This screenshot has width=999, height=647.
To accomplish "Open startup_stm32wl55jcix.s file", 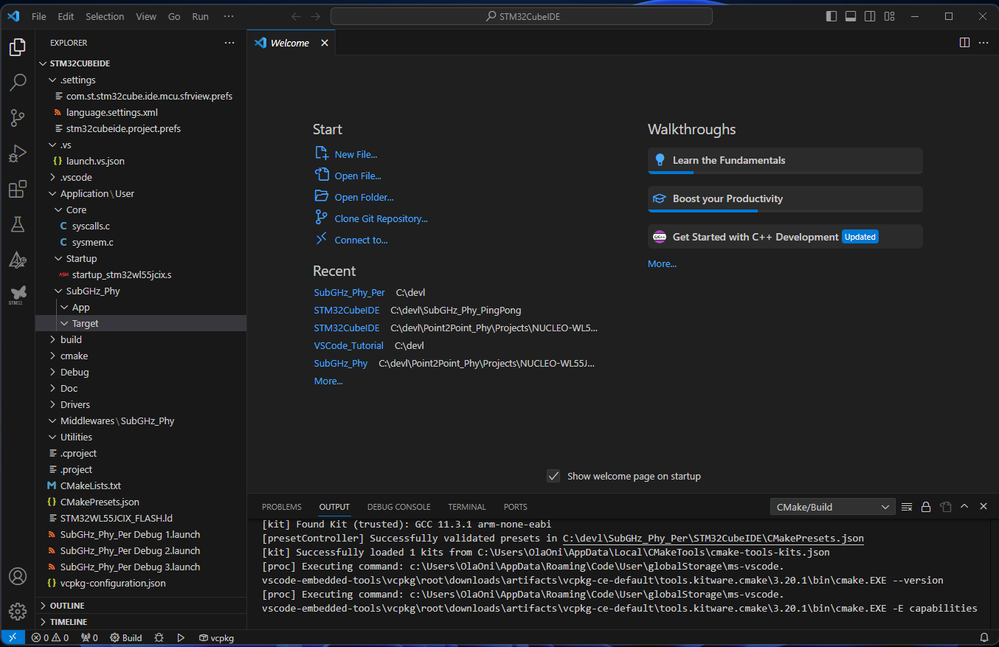I will (x=122, y=274).
